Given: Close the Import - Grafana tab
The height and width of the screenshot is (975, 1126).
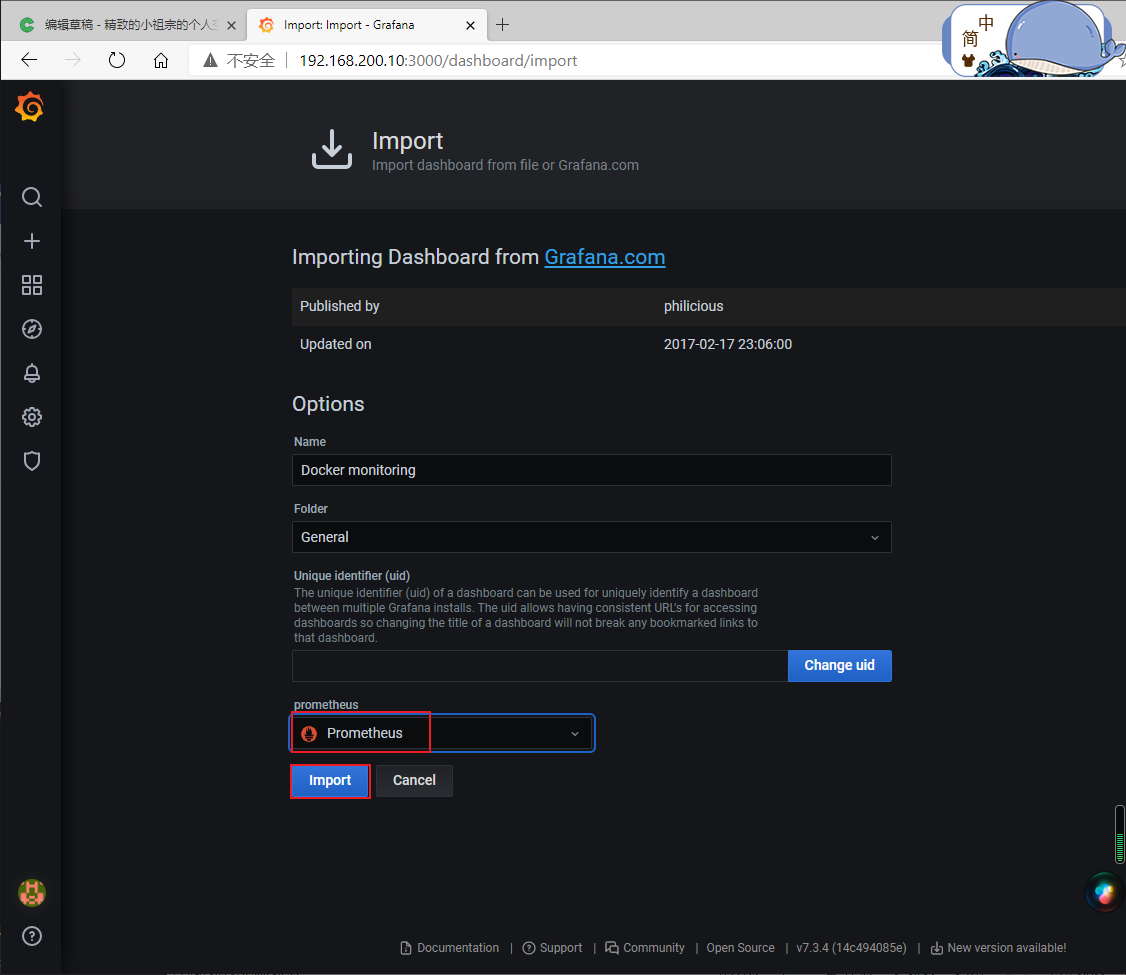Looking at the screenshot, I should pos(470,25).
